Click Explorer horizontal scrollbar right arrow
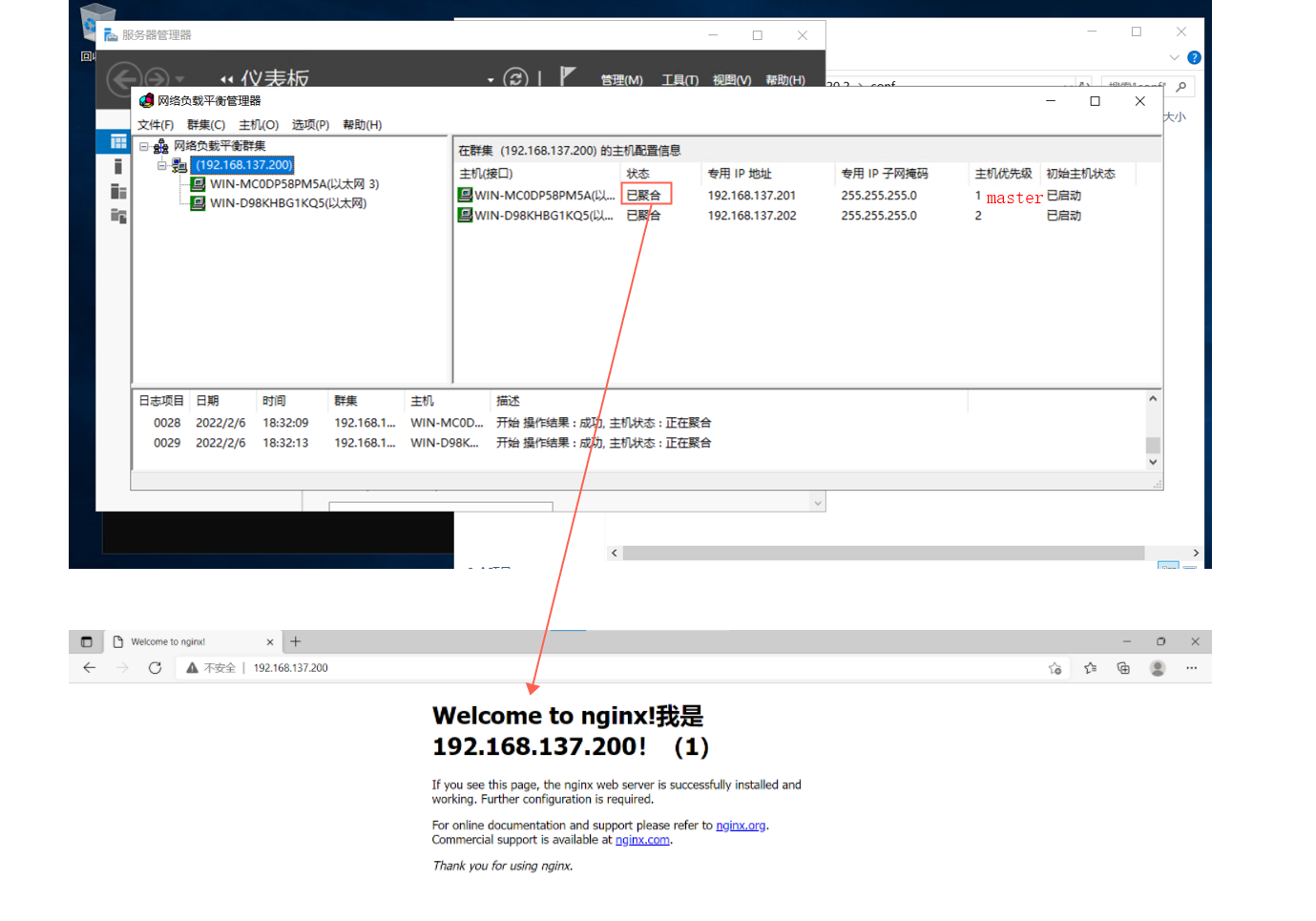Viewport: 1316px width, 921px height. click(x=1196, y=553)
